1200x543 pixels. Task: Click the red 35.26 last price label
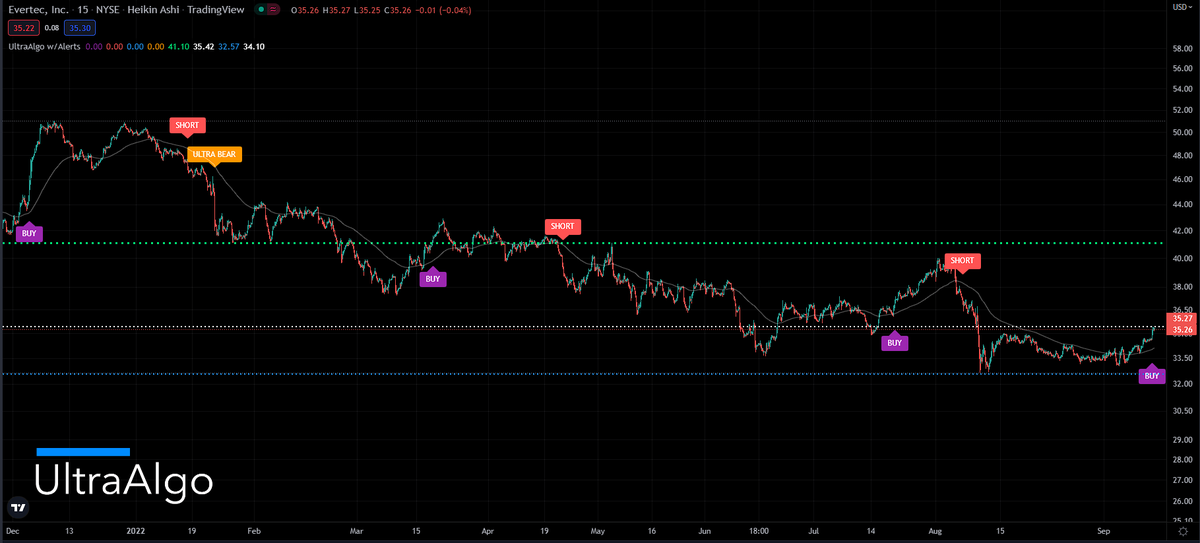coord(1183,330)
